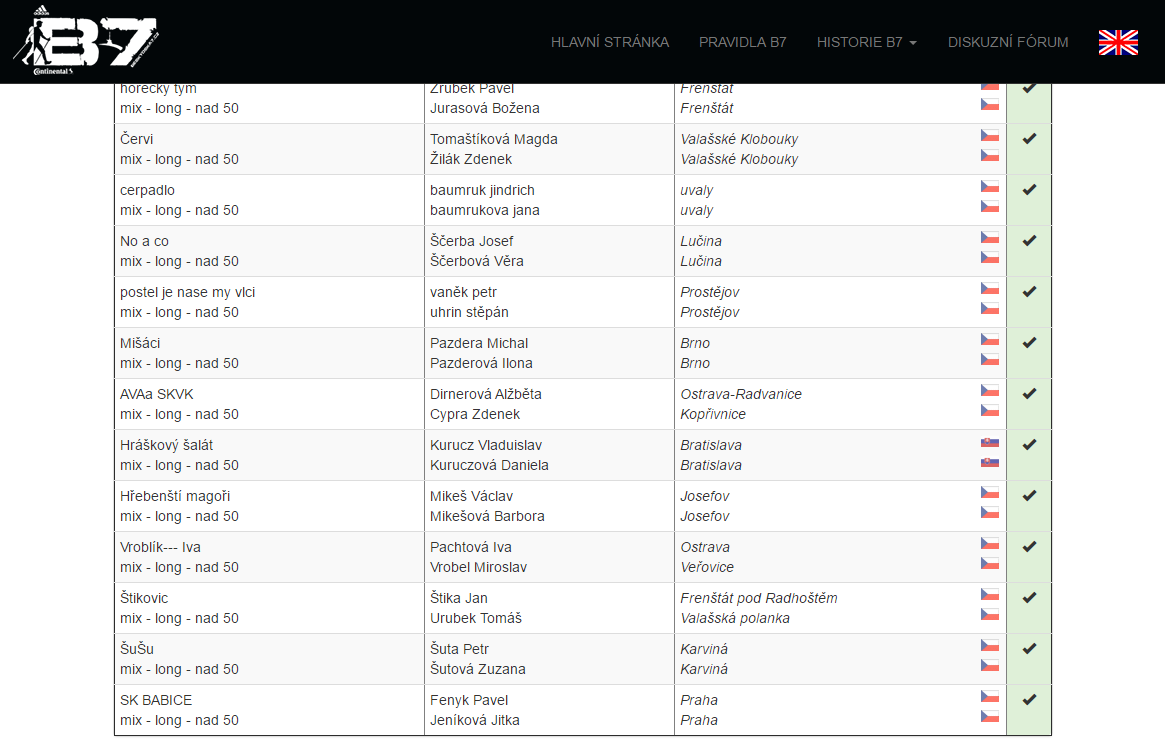Click Czech flag next to Valašská polanka
The width and height of the screenshot is (1165, 743).
point(990,615)
